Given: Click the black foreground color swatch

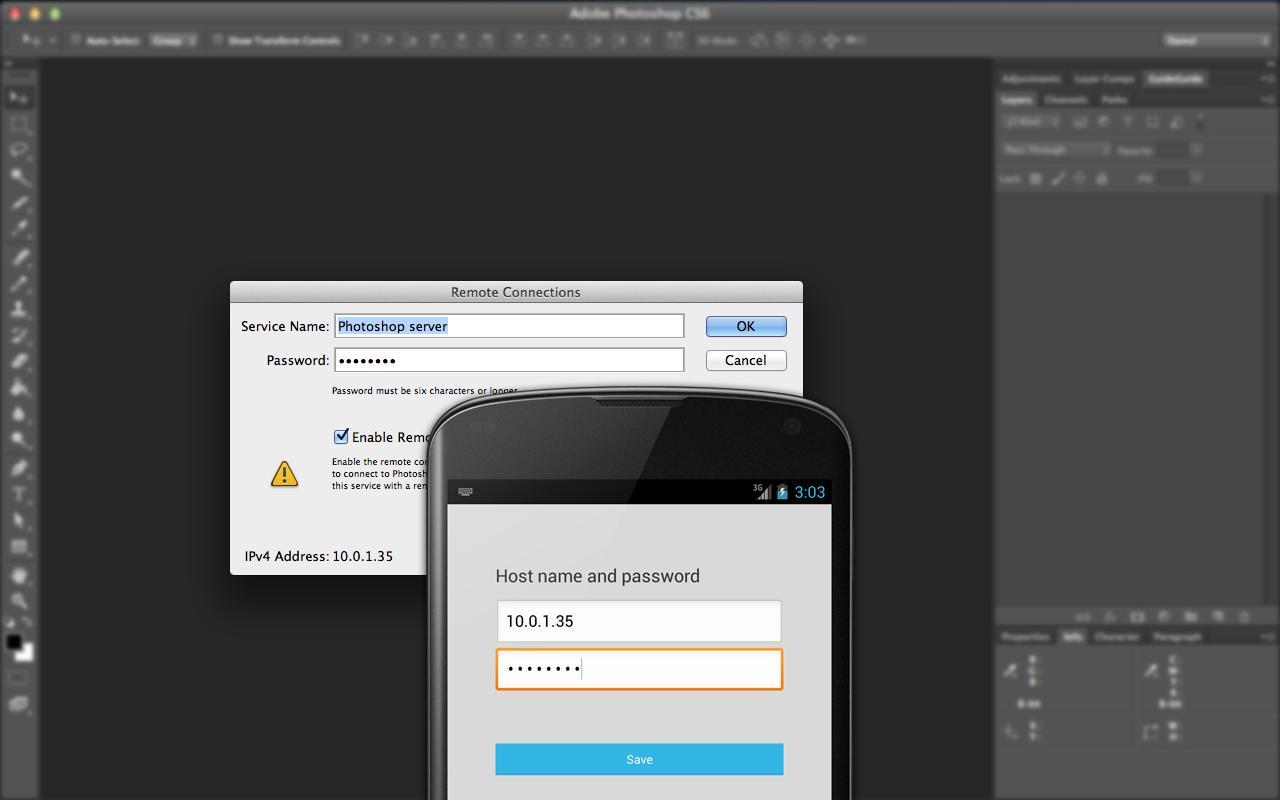Looking at the screenshot, I should point(14,642).
